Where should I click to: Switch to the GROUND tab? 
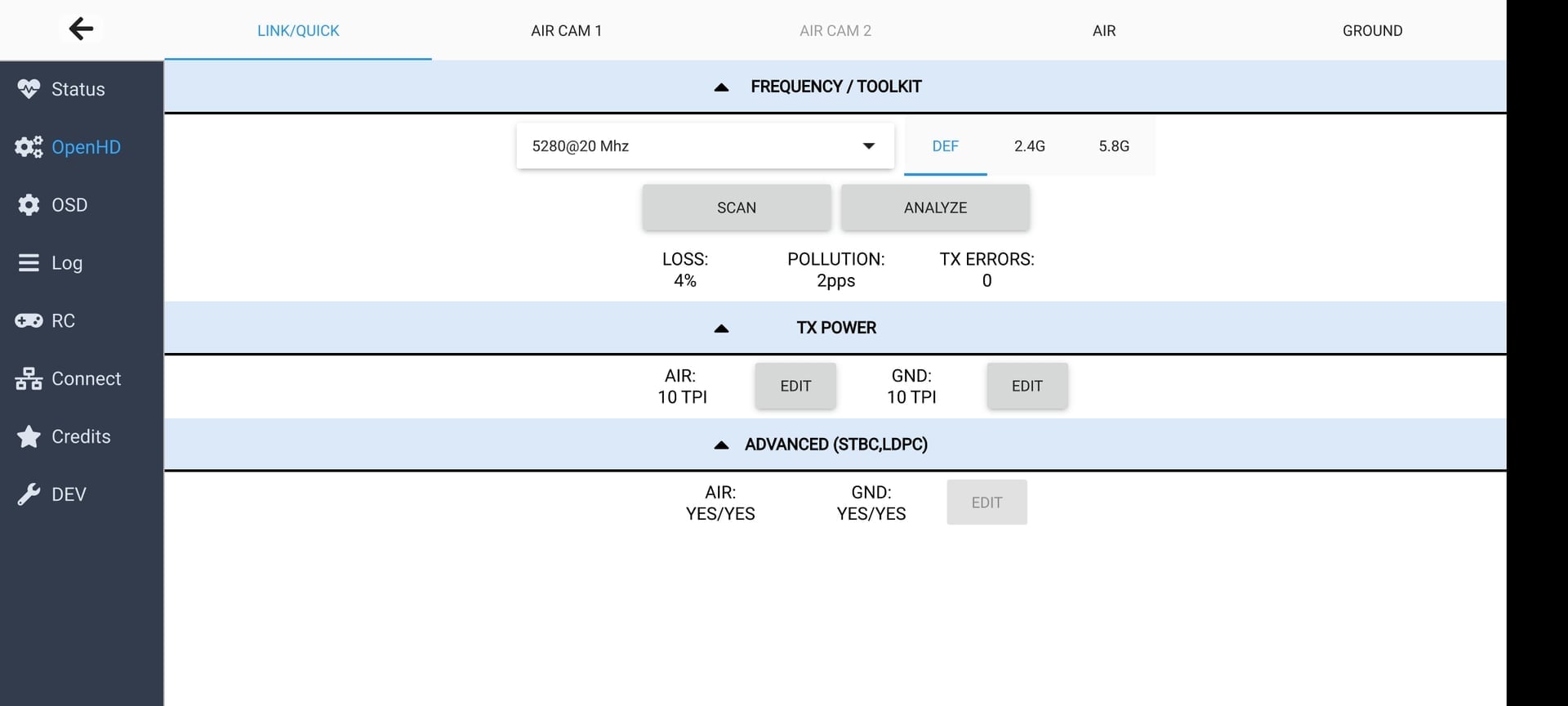tap(1372, 31)
